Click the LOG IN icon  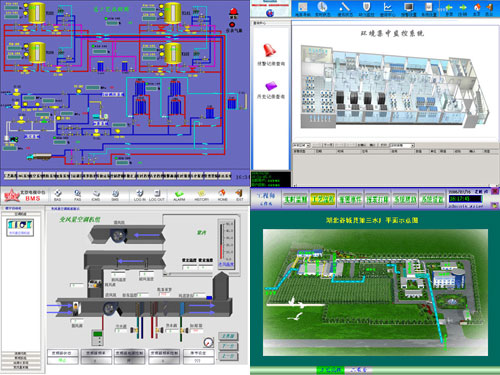click(x=139, y=194)
